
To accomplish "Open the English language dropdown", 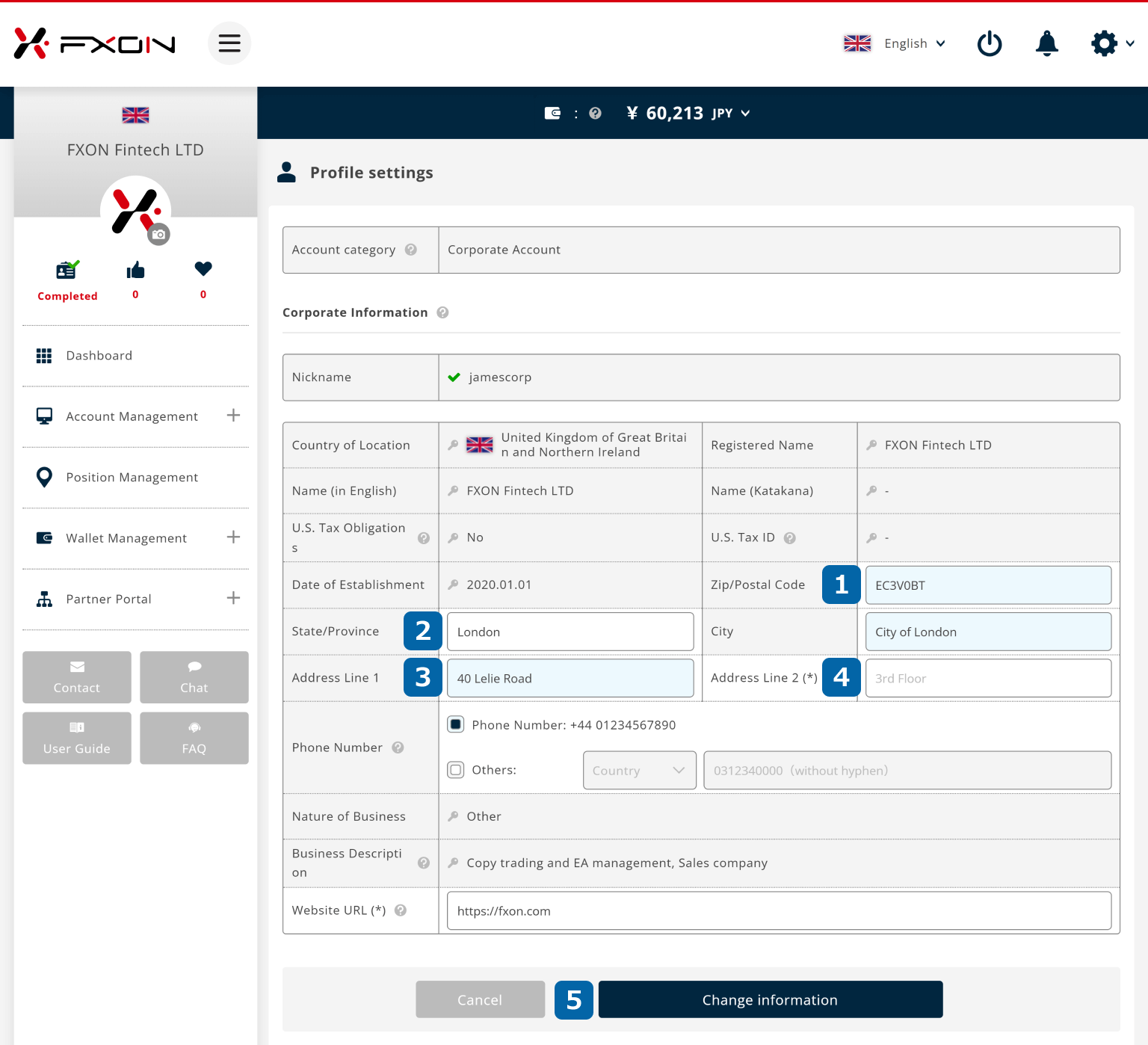I will click(x=895, y=43).
